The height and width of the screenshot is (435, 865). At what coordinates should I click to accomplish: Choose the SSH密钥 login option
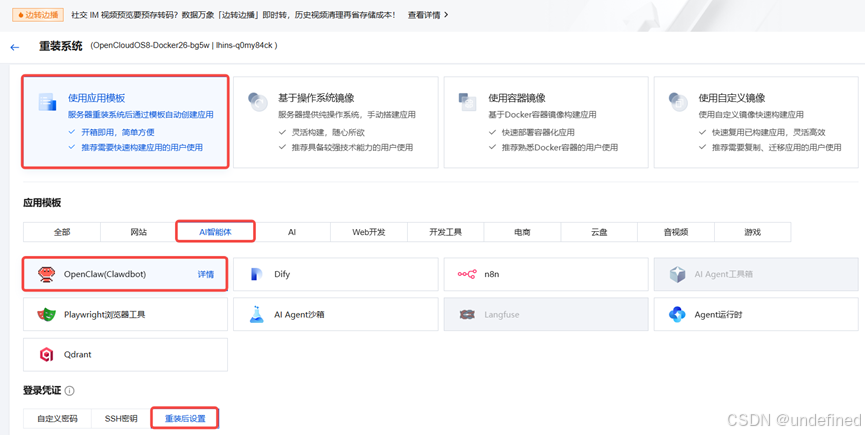tap(121, 418)
